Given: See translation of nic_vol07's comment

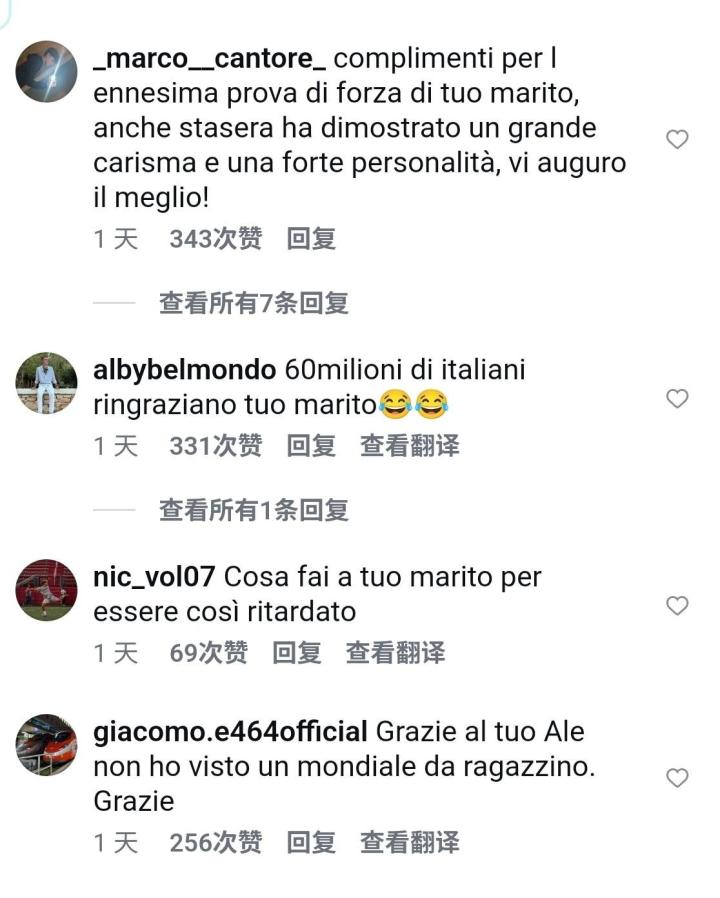Looking at the screenshot, I should coord(395,652).
